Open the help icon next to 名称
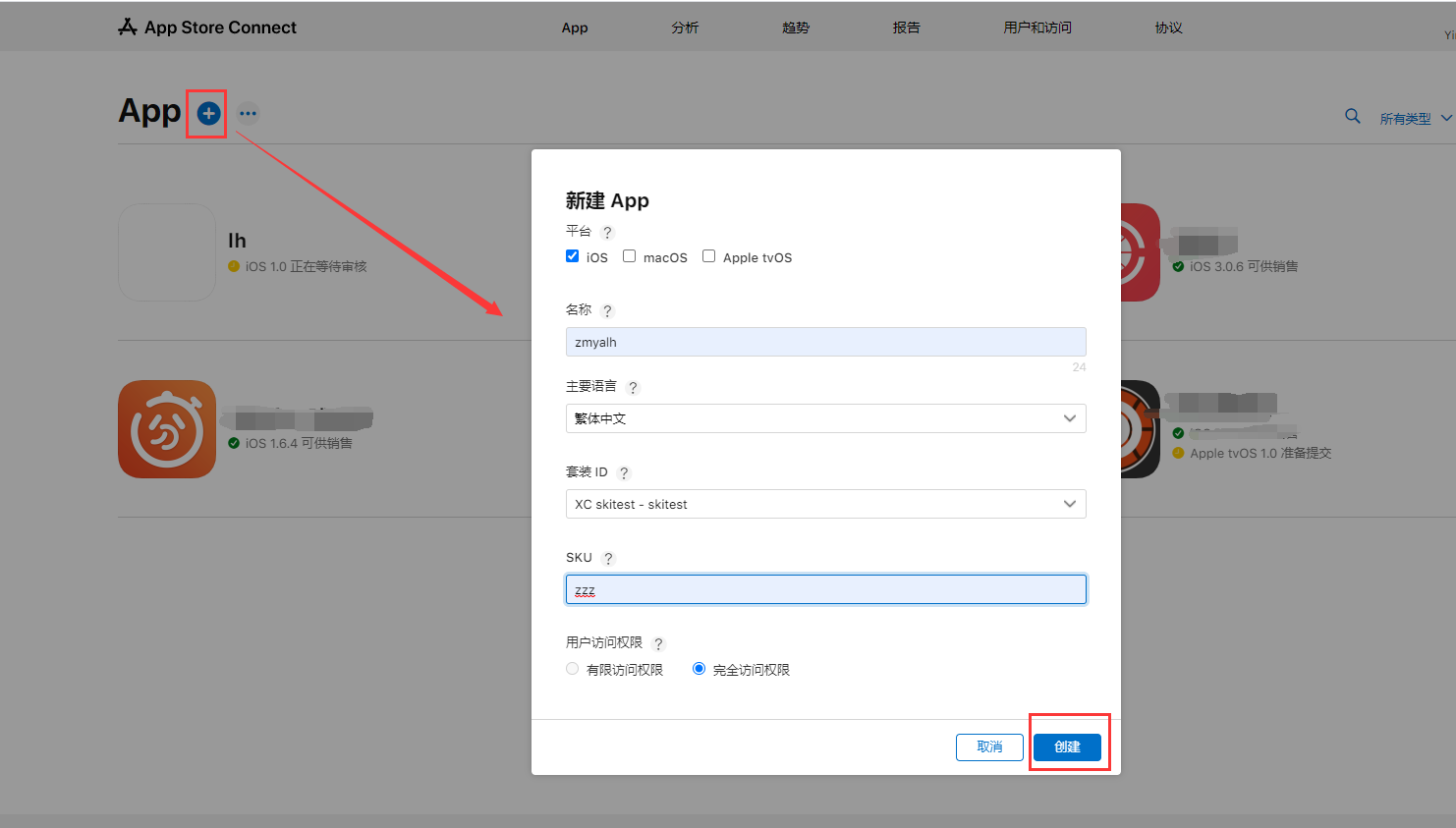This screenshot has height=828, width=1456. (x=607, y=311)
